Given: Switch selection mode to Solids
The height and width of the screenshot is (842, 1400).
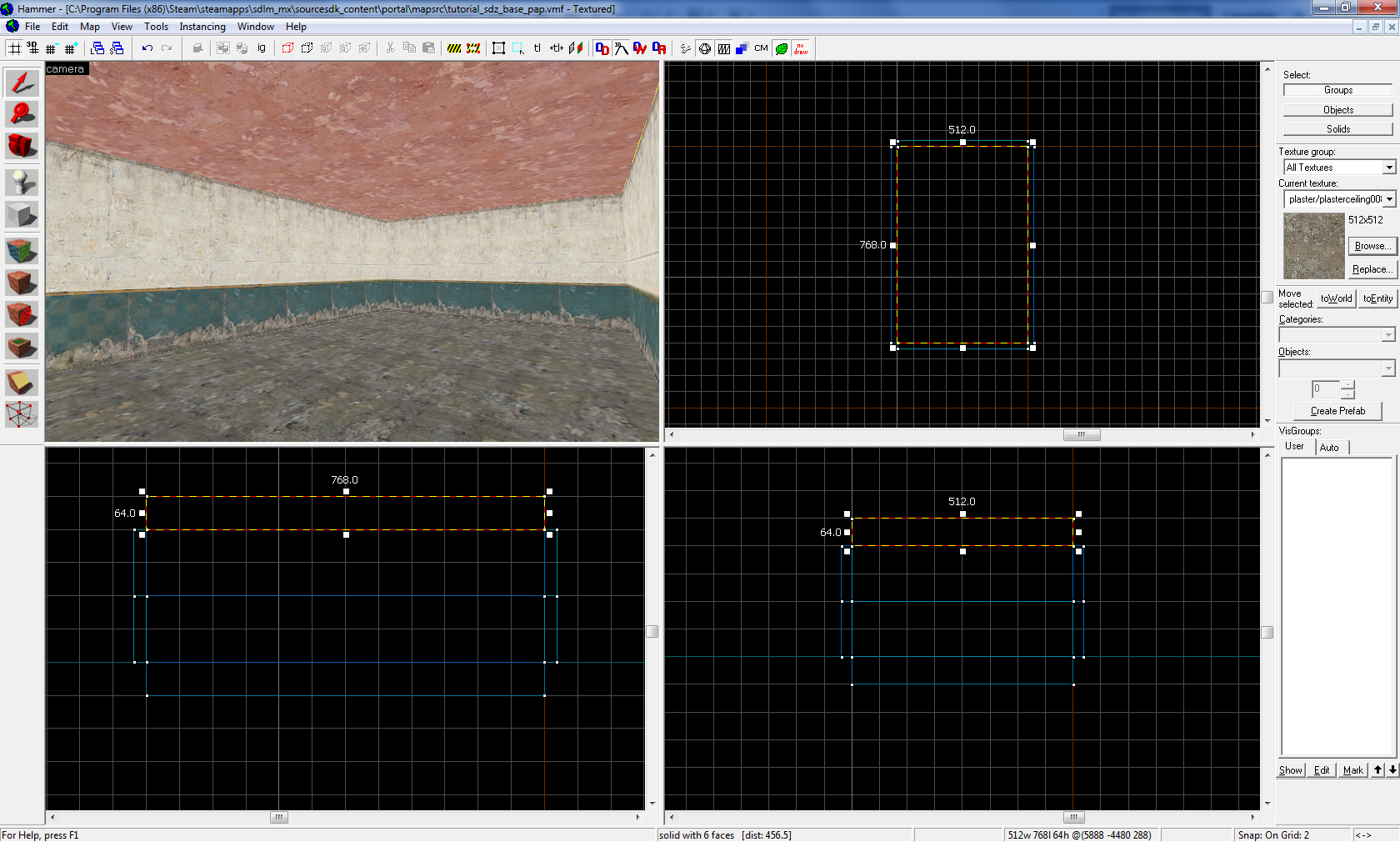Looking at the screenshot, I should (x=1337, y=129).
